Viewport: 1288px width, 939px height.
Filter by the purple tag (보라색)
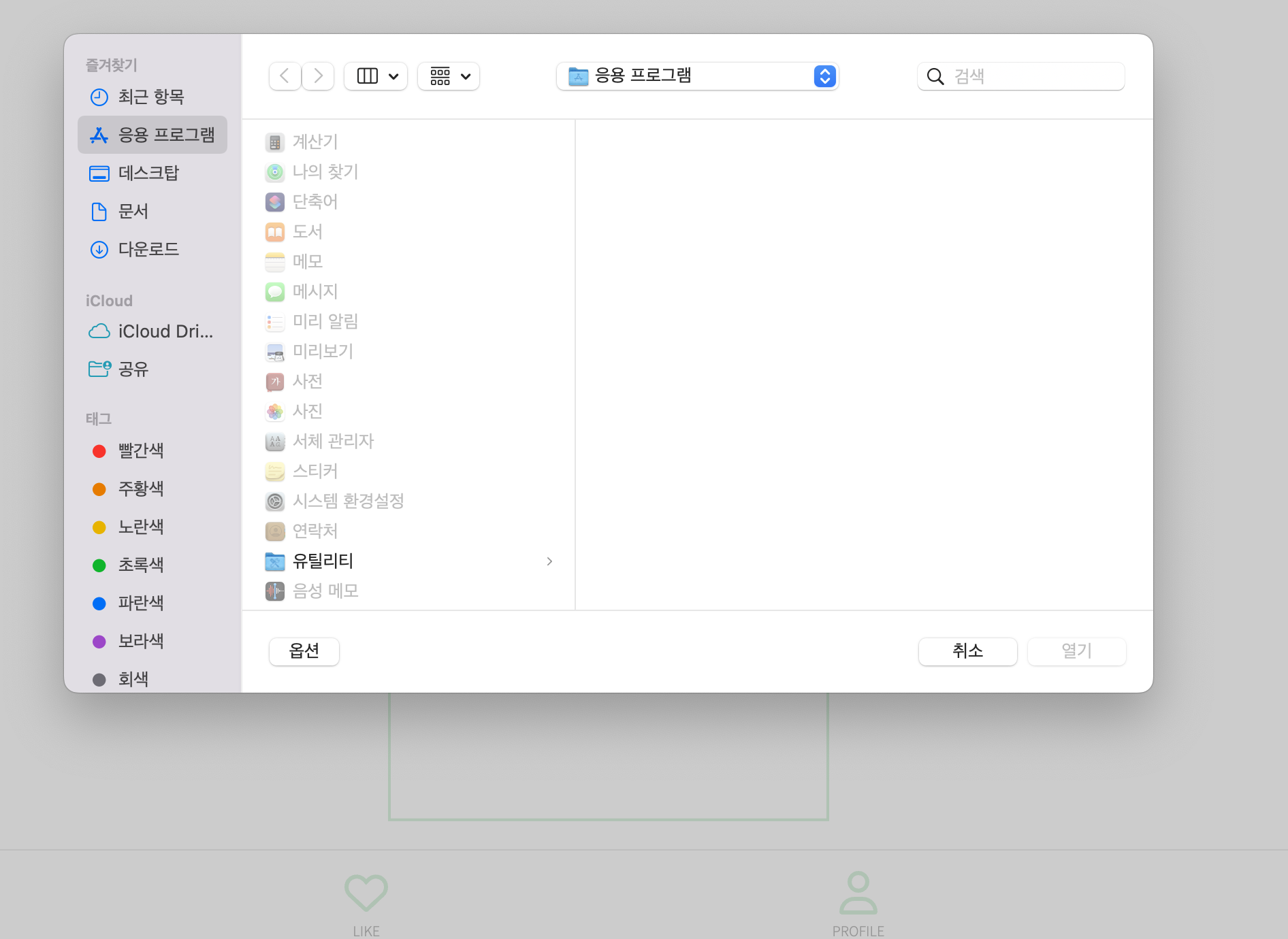152,641
